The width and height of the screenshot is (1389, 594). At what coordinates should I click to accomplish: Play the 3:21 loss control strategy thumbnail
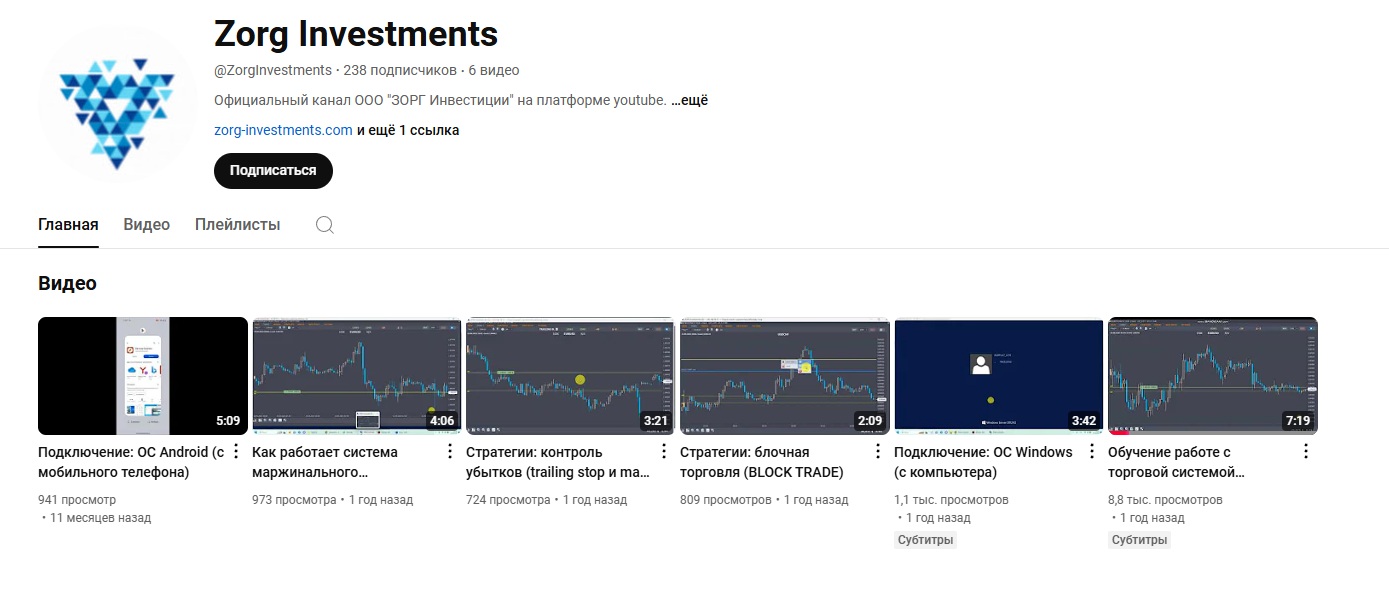point(571,376)
